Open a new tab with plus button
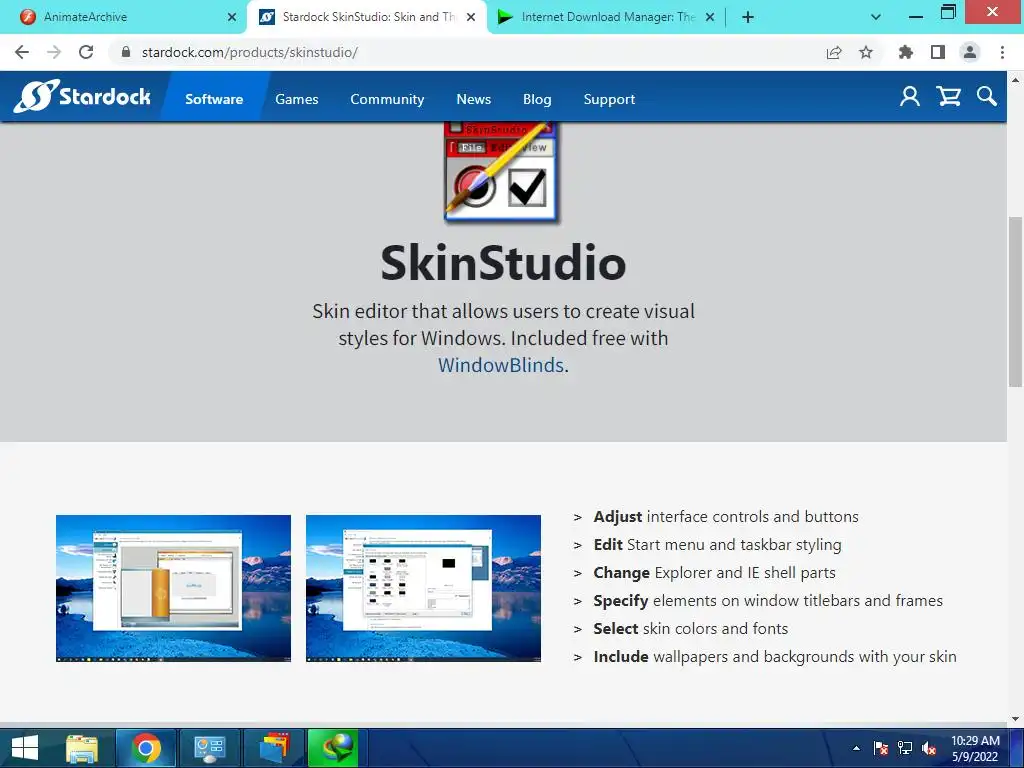This screenshot has height=768, width=1024. [x=748, y=17]
